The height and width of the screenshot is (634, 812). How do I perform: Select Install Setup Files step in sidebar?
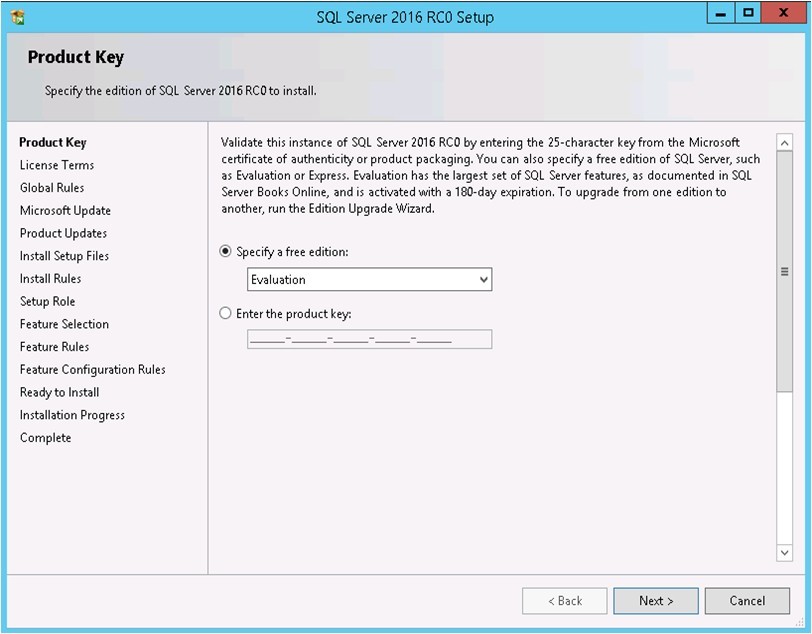click(x=64, y=256)
